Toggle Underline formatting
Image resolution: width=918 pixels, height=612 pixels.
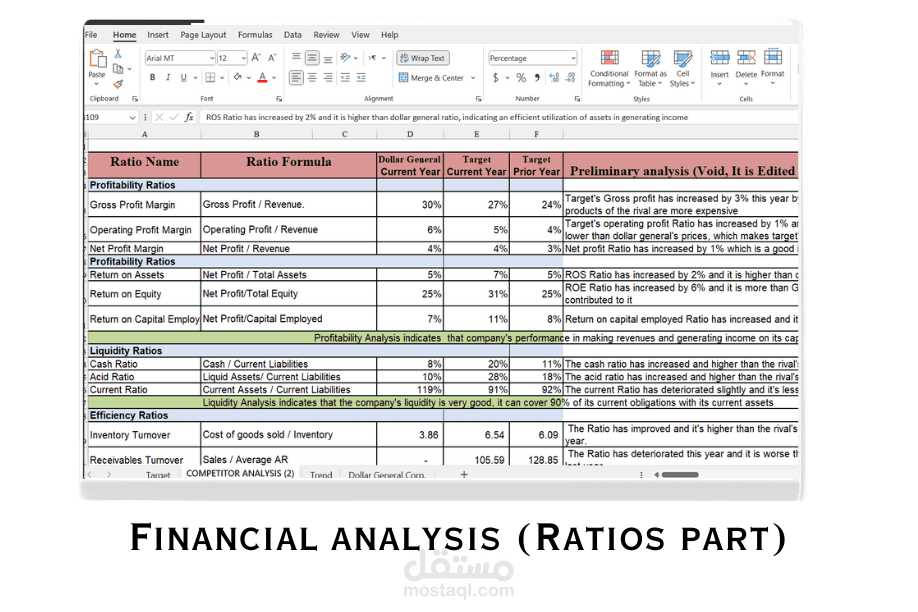(x=183, y=77)
